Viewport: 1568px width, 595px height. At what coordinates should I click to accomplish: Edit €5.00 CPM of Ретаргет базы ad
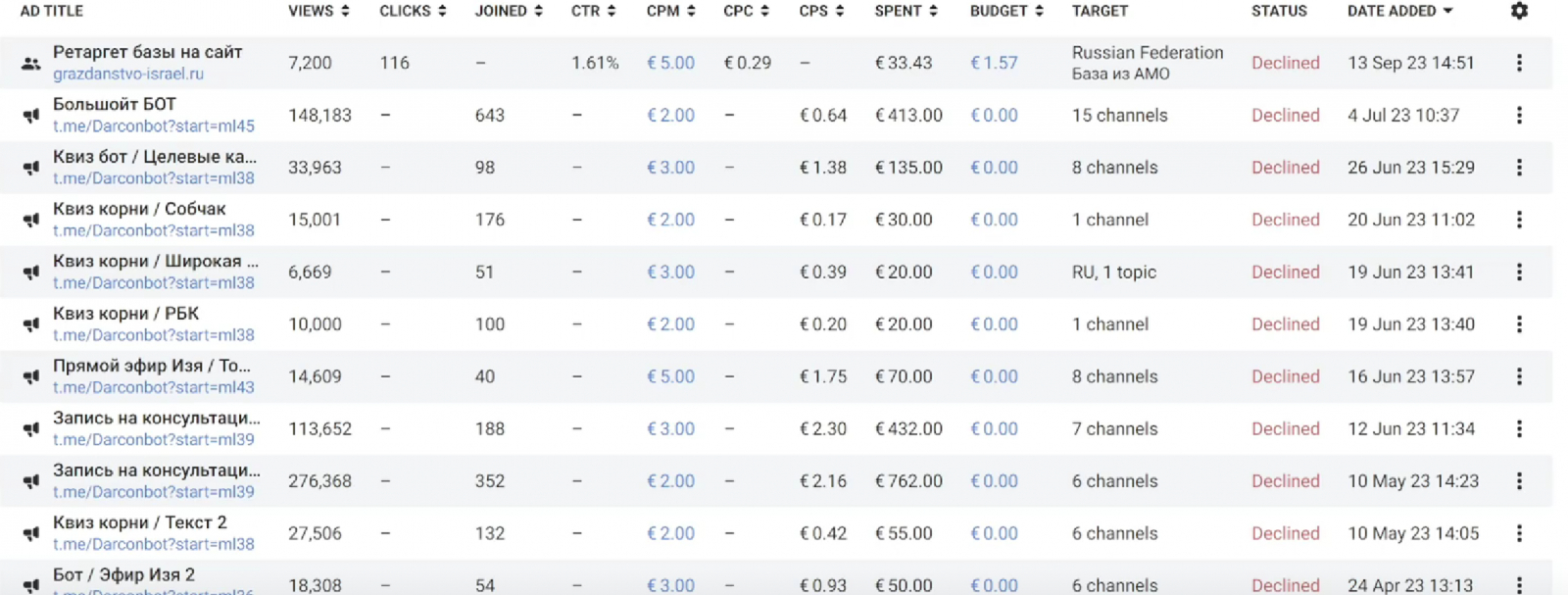(670, 63)
